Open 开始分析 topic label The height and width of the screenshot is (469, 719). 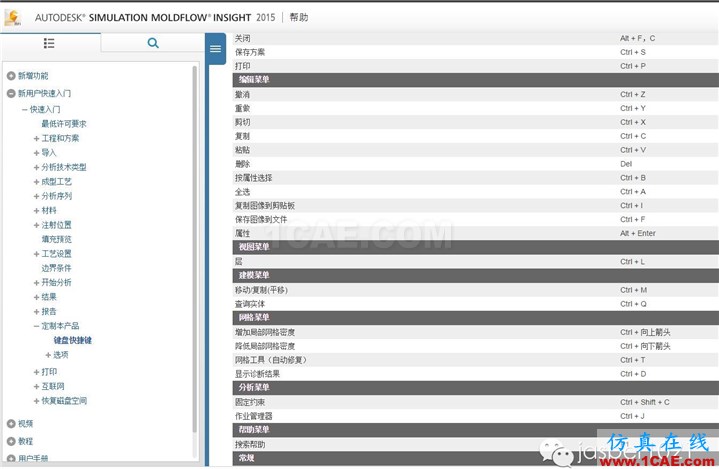(56, 282)
